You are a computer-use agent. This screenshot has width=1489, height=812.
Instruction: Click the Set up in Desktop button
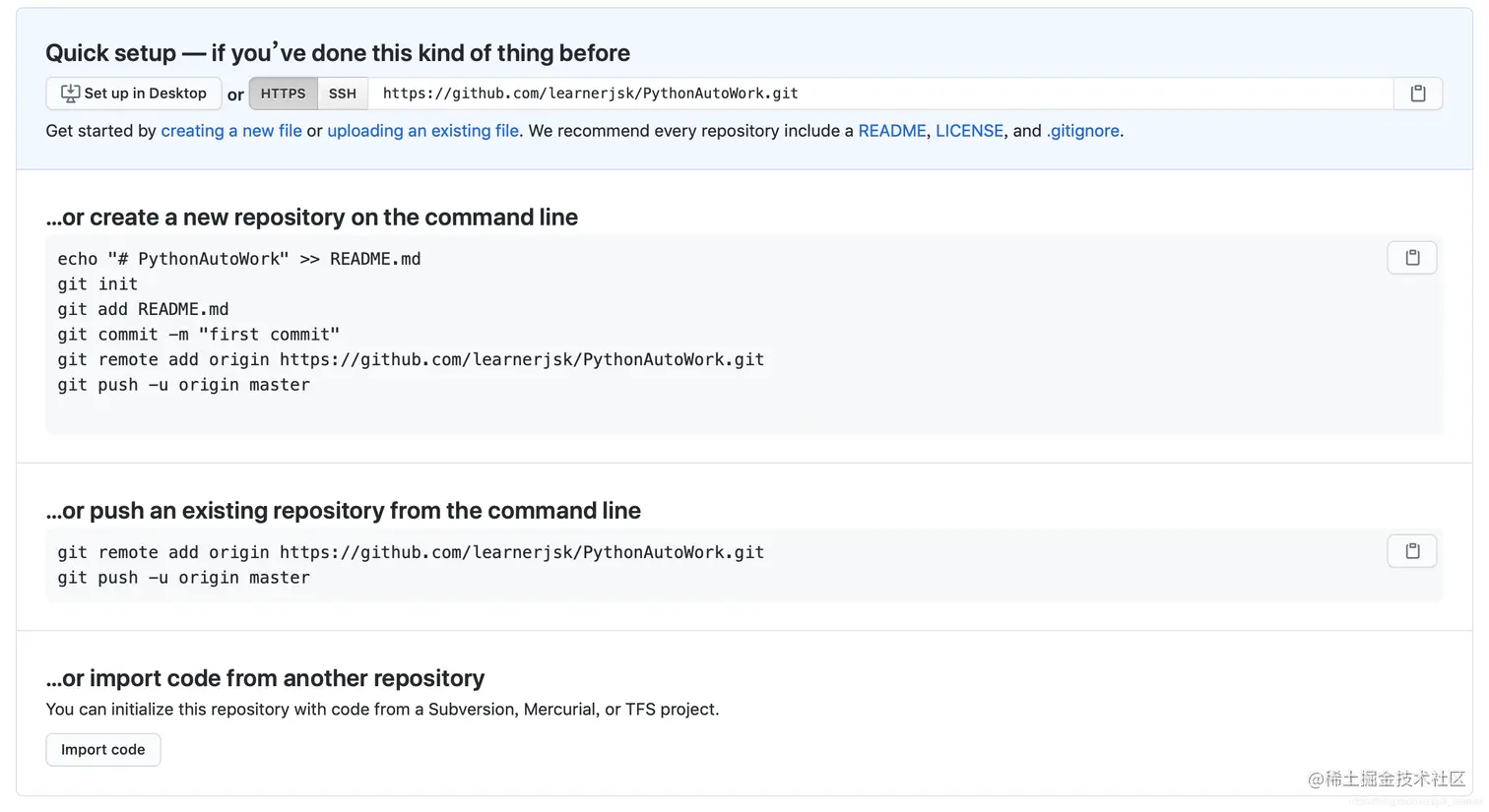134,94
